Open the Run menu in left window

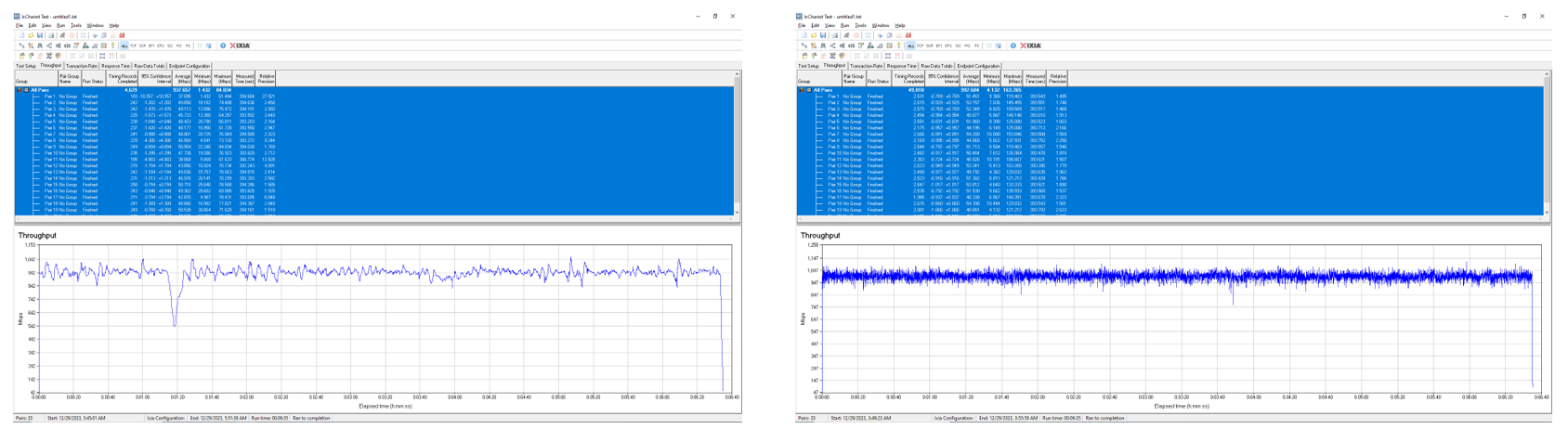(x=61, y=25)
